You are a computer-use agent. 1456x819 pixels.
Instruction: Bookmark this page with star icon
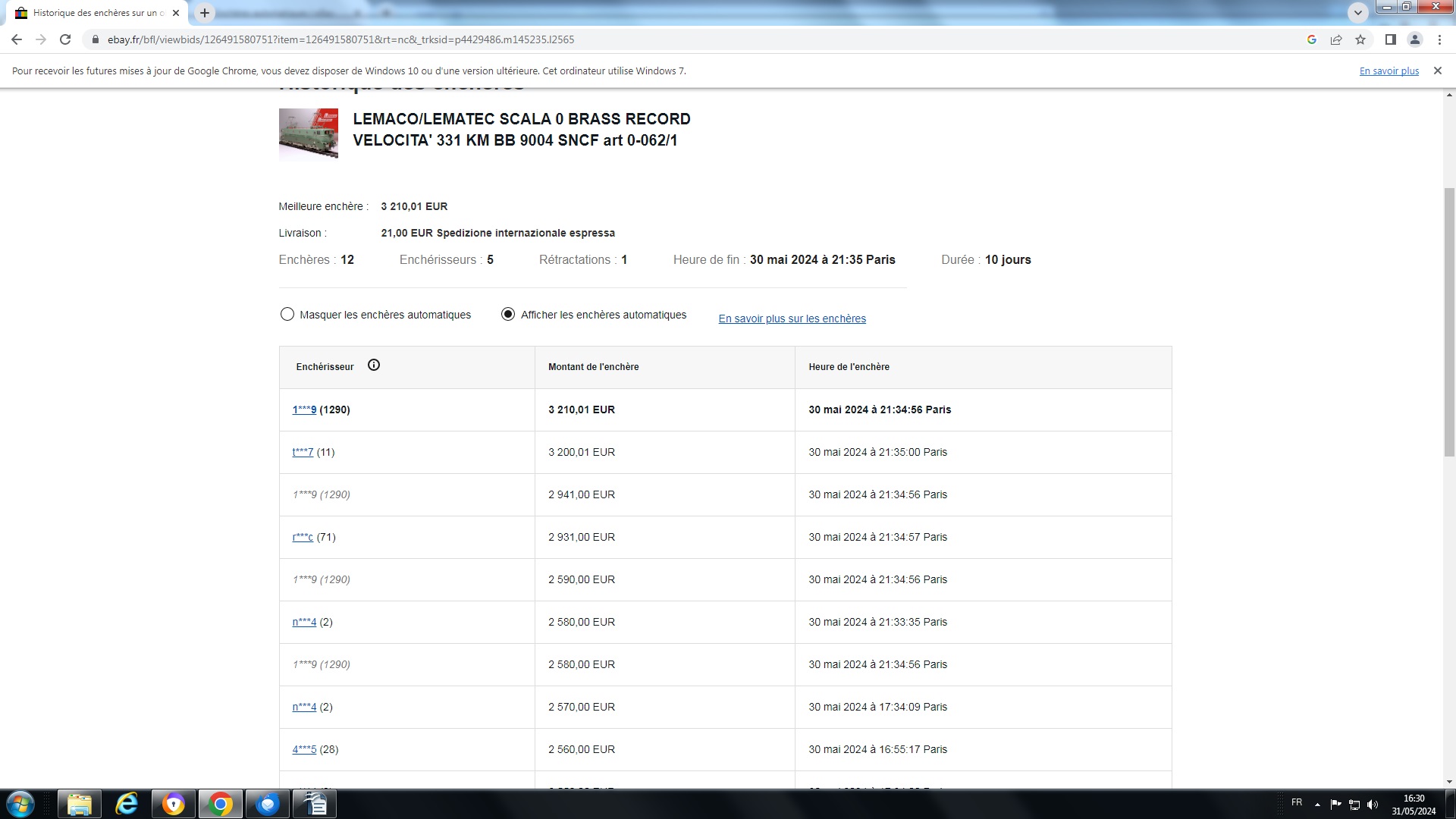tap(1360, 39)
